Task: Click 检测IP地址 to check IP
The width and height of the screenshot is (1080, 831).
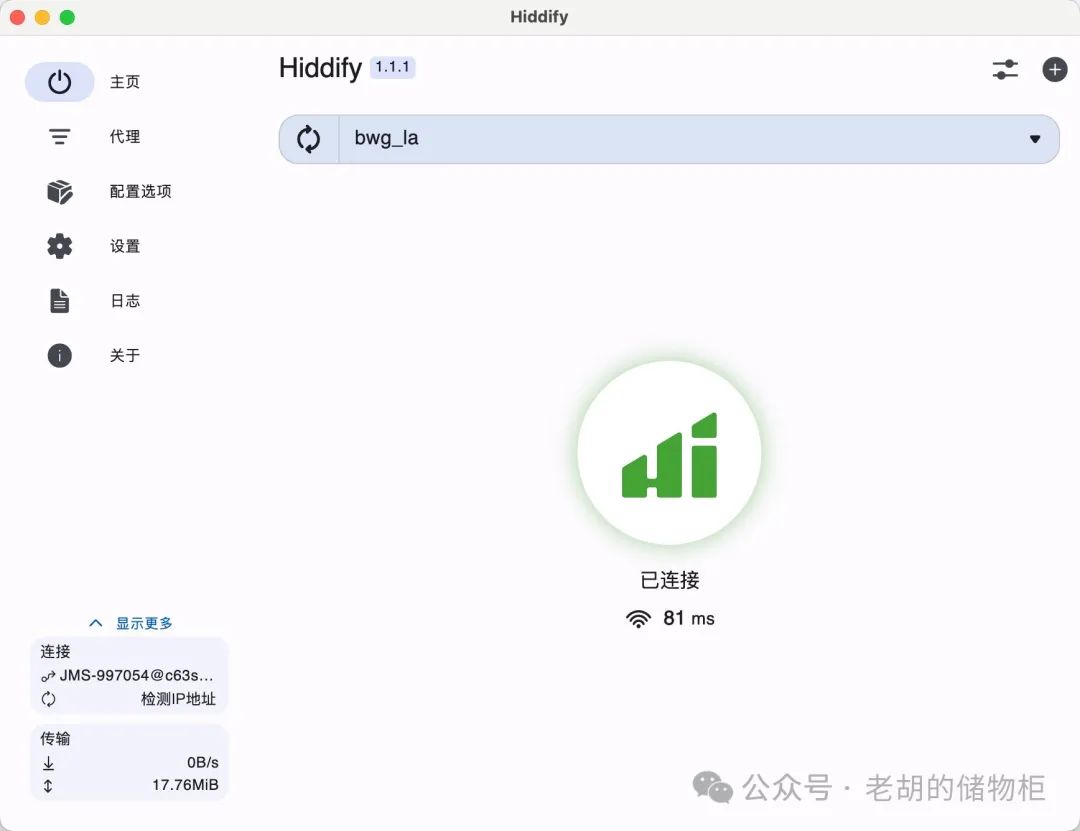Action: 178,699
